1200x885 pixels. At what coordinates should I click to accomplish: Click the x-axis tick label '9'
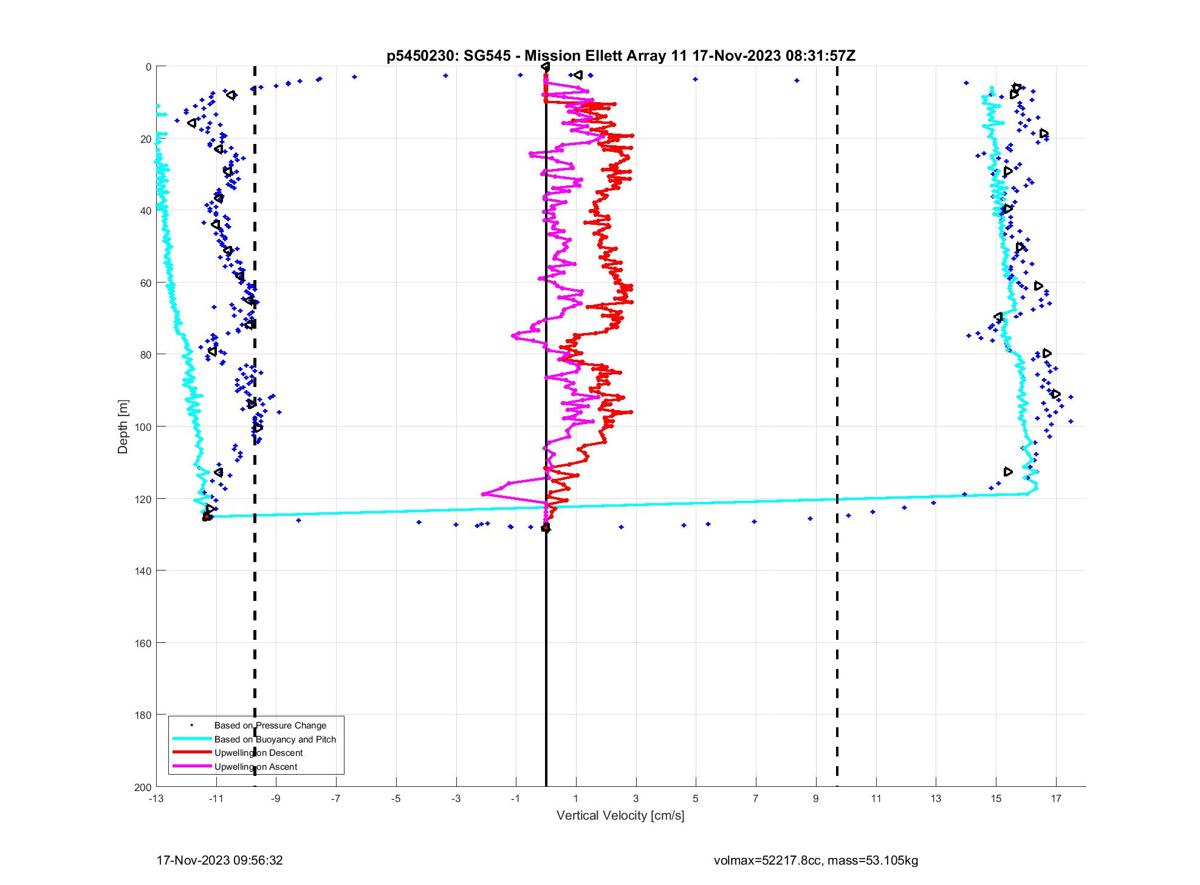tap(816, 799)
